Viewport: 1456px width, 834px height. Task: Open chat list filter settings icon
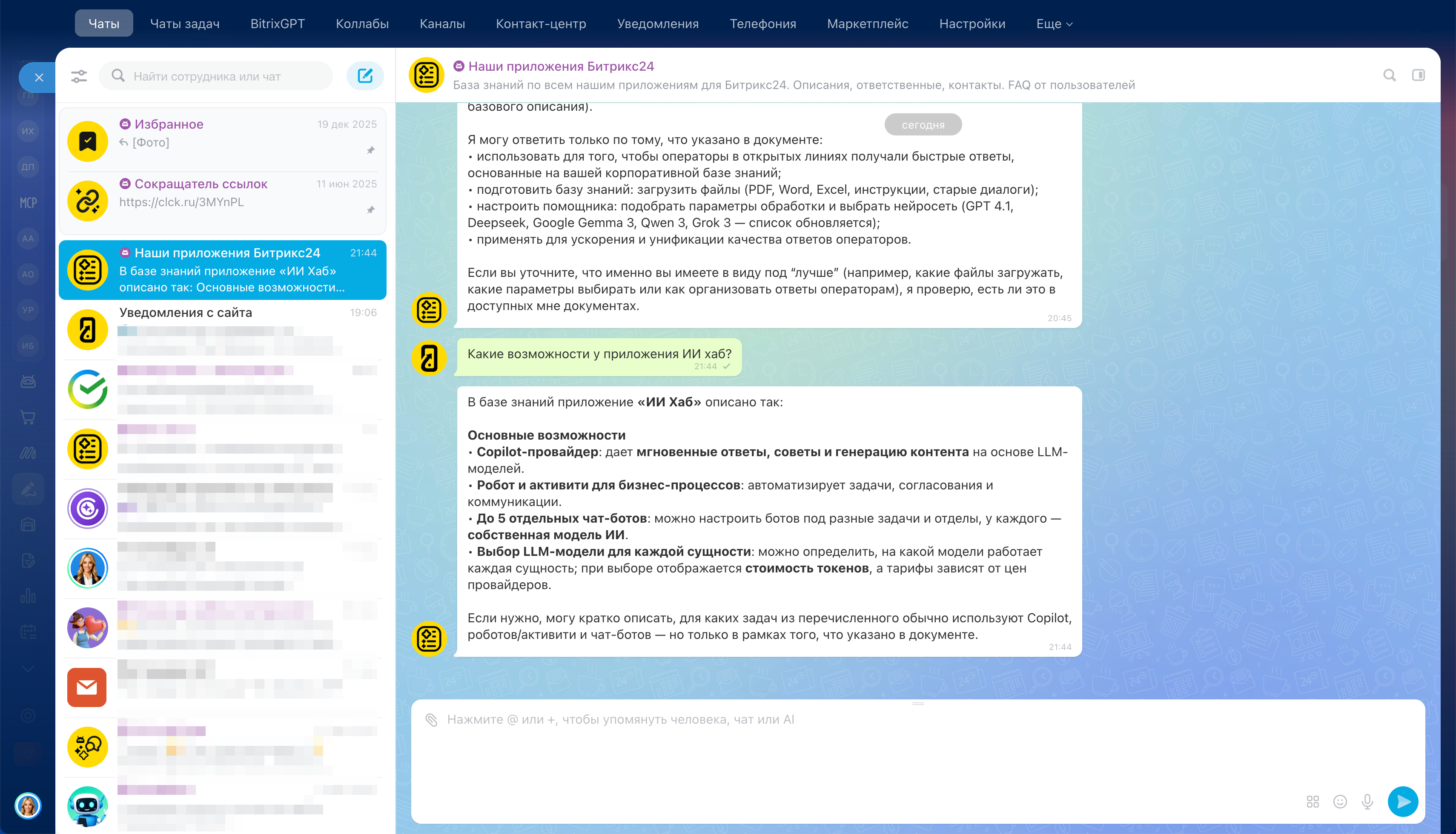[79, 76]
